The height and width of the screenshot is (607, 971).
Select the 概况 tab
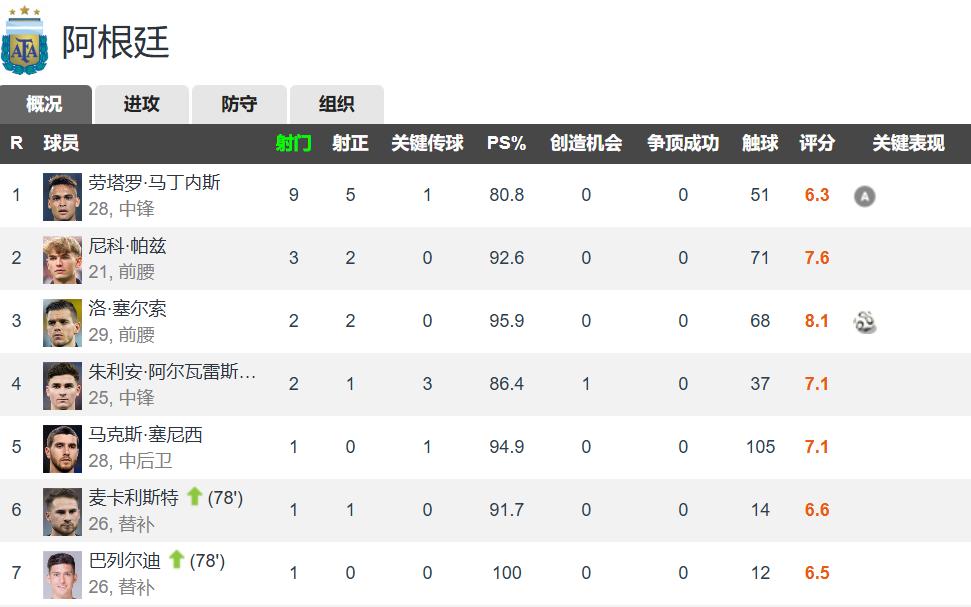[x=44, y=104]
